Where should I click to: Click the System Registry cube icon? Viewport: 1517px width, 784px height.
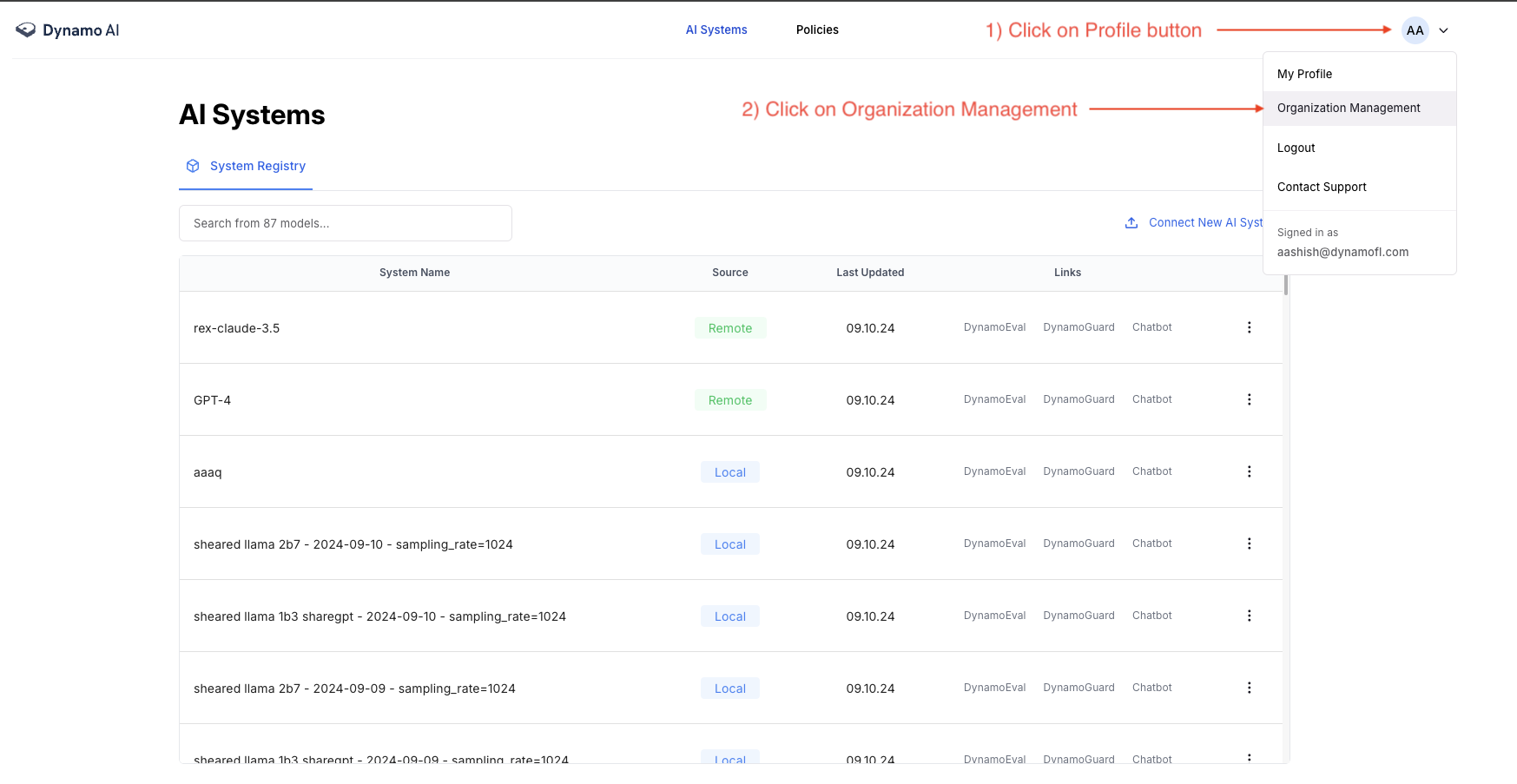tap(193, 166)
